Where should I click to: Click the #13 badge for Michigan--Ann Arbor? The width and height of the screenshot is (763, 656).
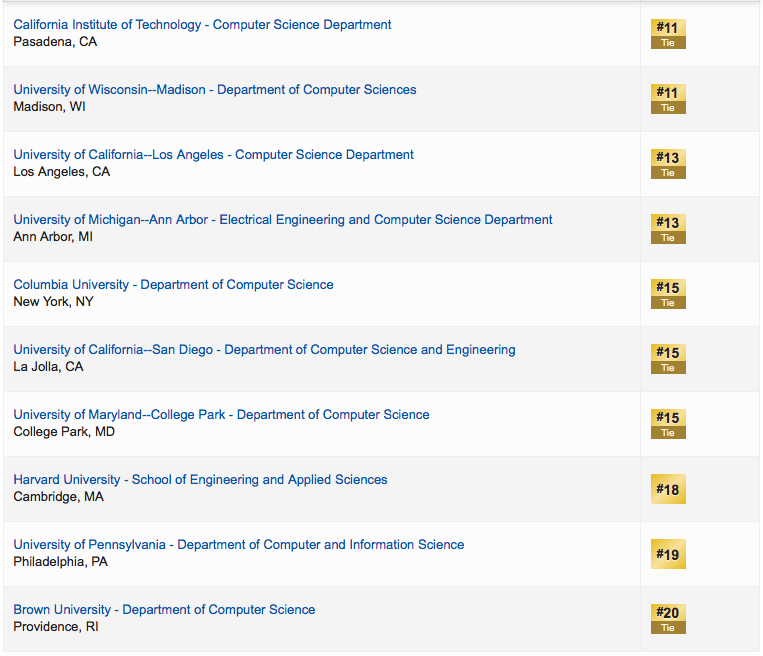667,229
